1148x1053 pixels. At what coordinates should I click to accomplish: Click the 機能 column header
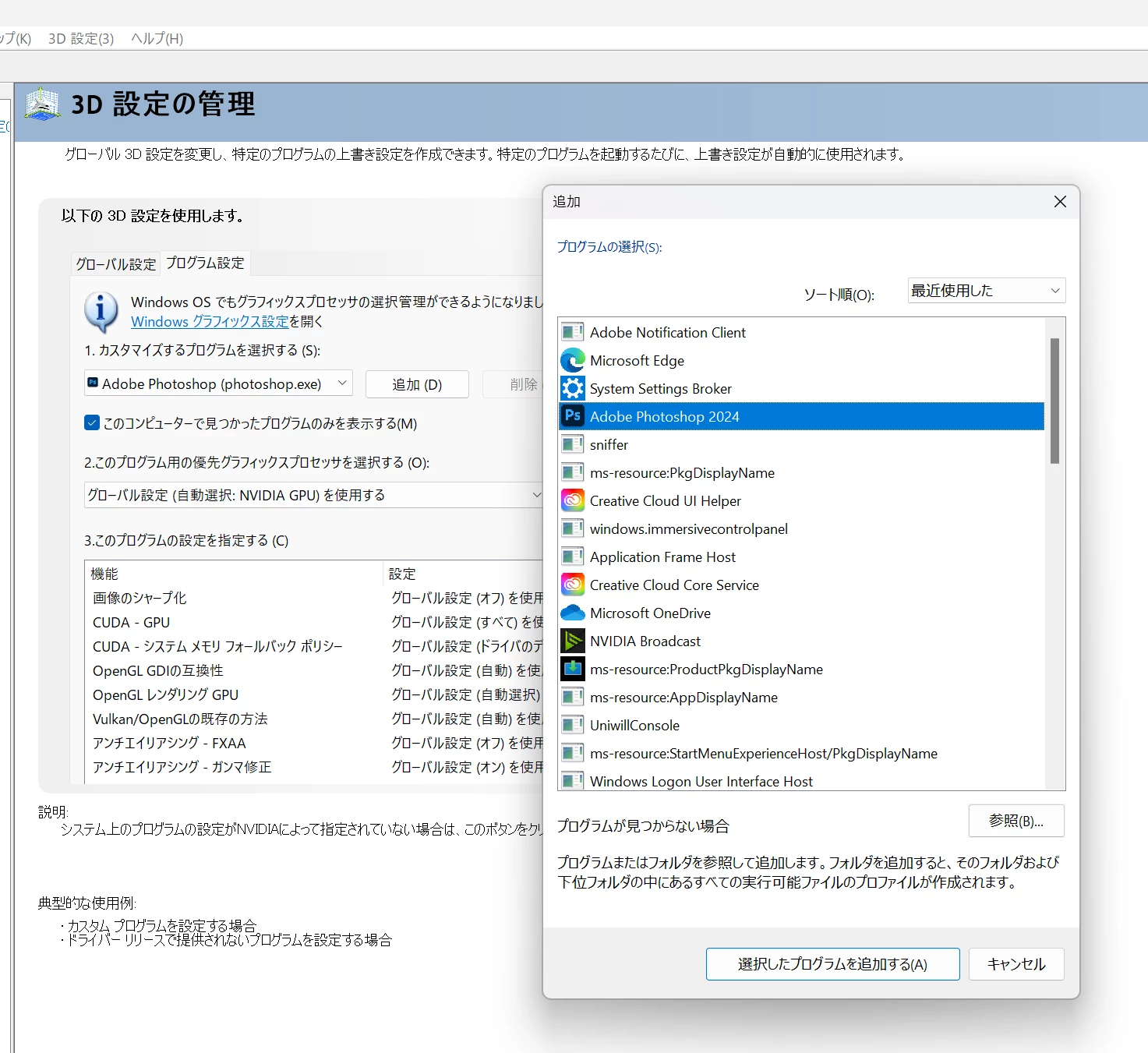[x=234, y=574]
